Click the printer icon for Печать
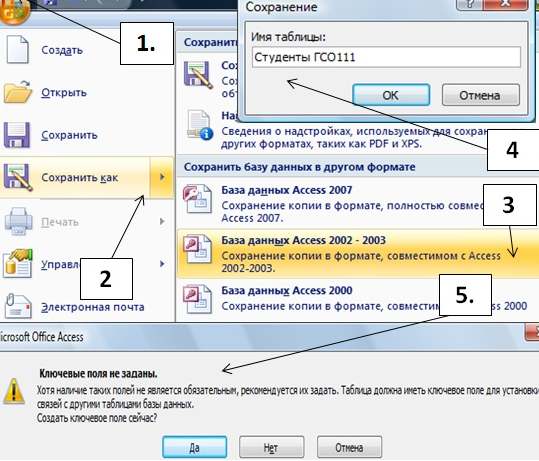This screenshot has height=461, width=539. click(19, 221)
